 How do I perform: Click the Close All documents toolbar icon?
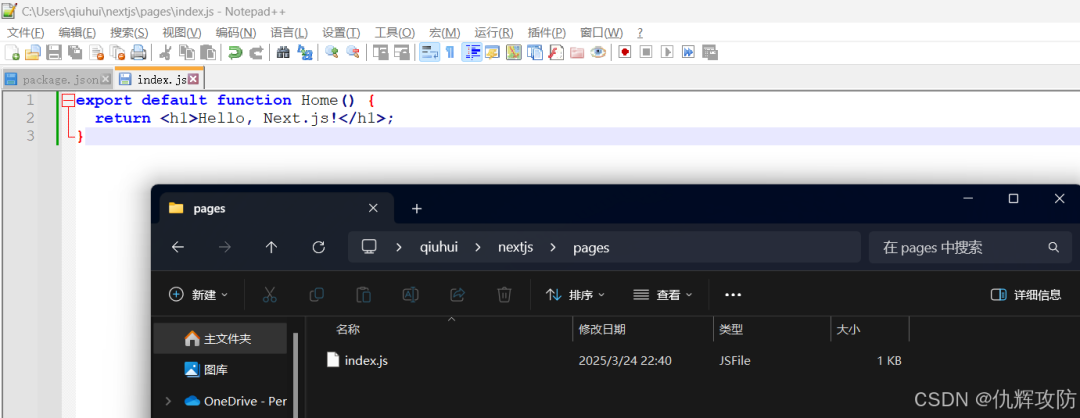pos(118,52)
